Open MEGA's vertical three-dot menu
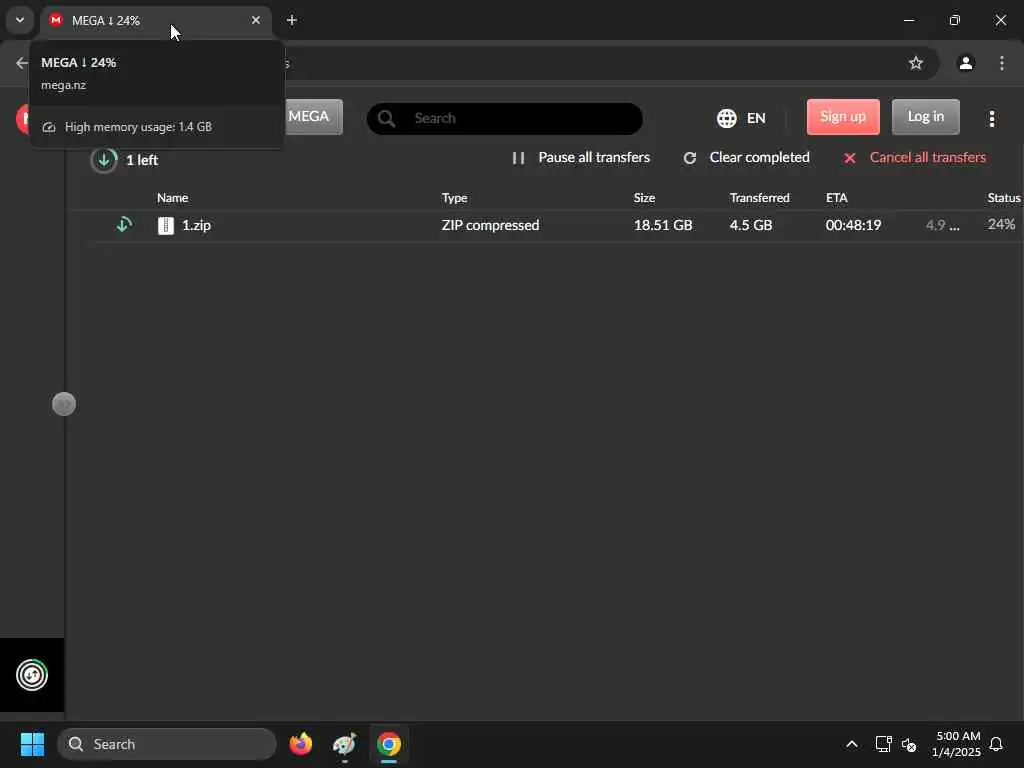Image resolution: width=1024 pixels, height=768 pixels. click(x=991, y=118)
